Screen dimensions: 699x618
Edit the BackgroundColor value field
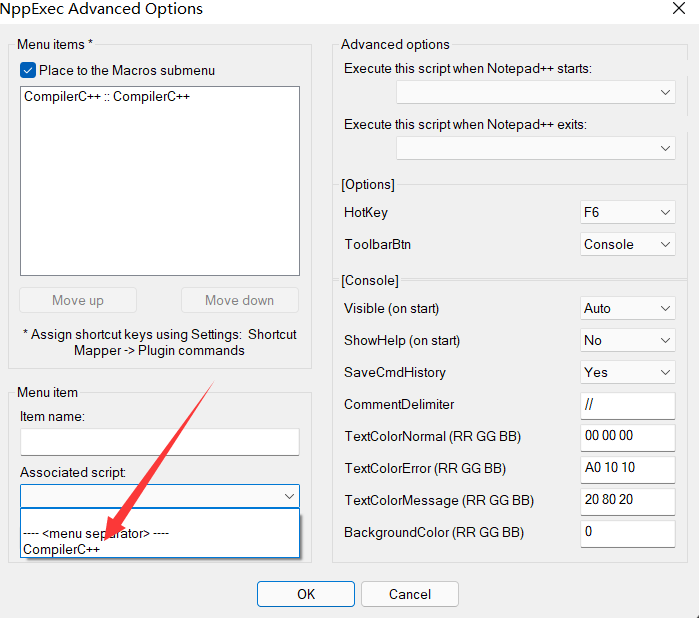pyautogui.click(x=628, y=533)
